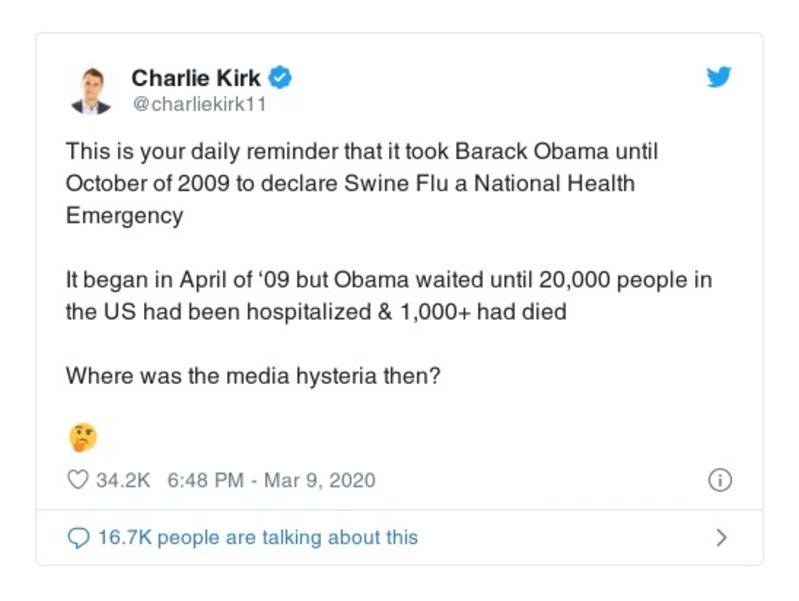This screenshot has height=601, width=799.
Task: Expand the conversation with the right chevron
Action: [x=721, y=538]
